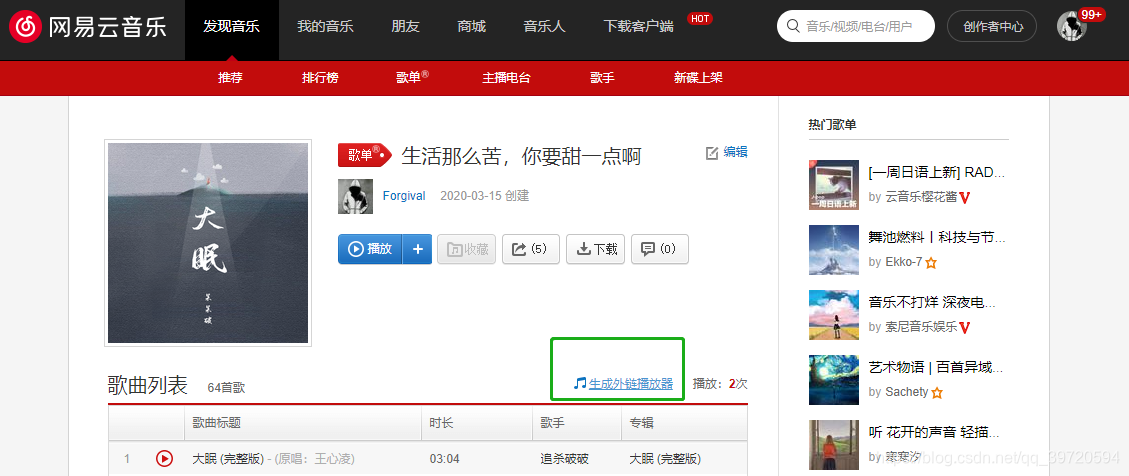Play the playlist with 播放 button
1129x476 pixels.
370,249
